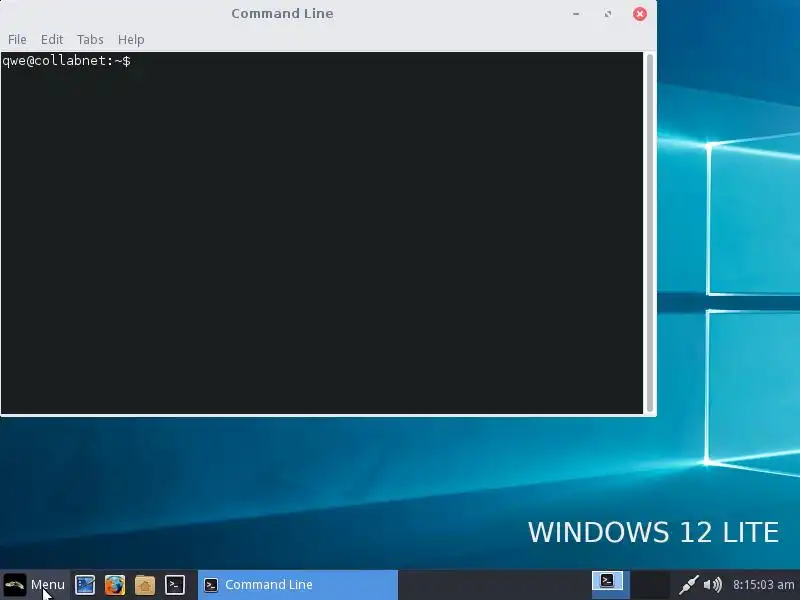Launch terminal from the taskbar quick launcher
Image resolution: width=800 pixels, height=600 pixels.
coord(174,585)
